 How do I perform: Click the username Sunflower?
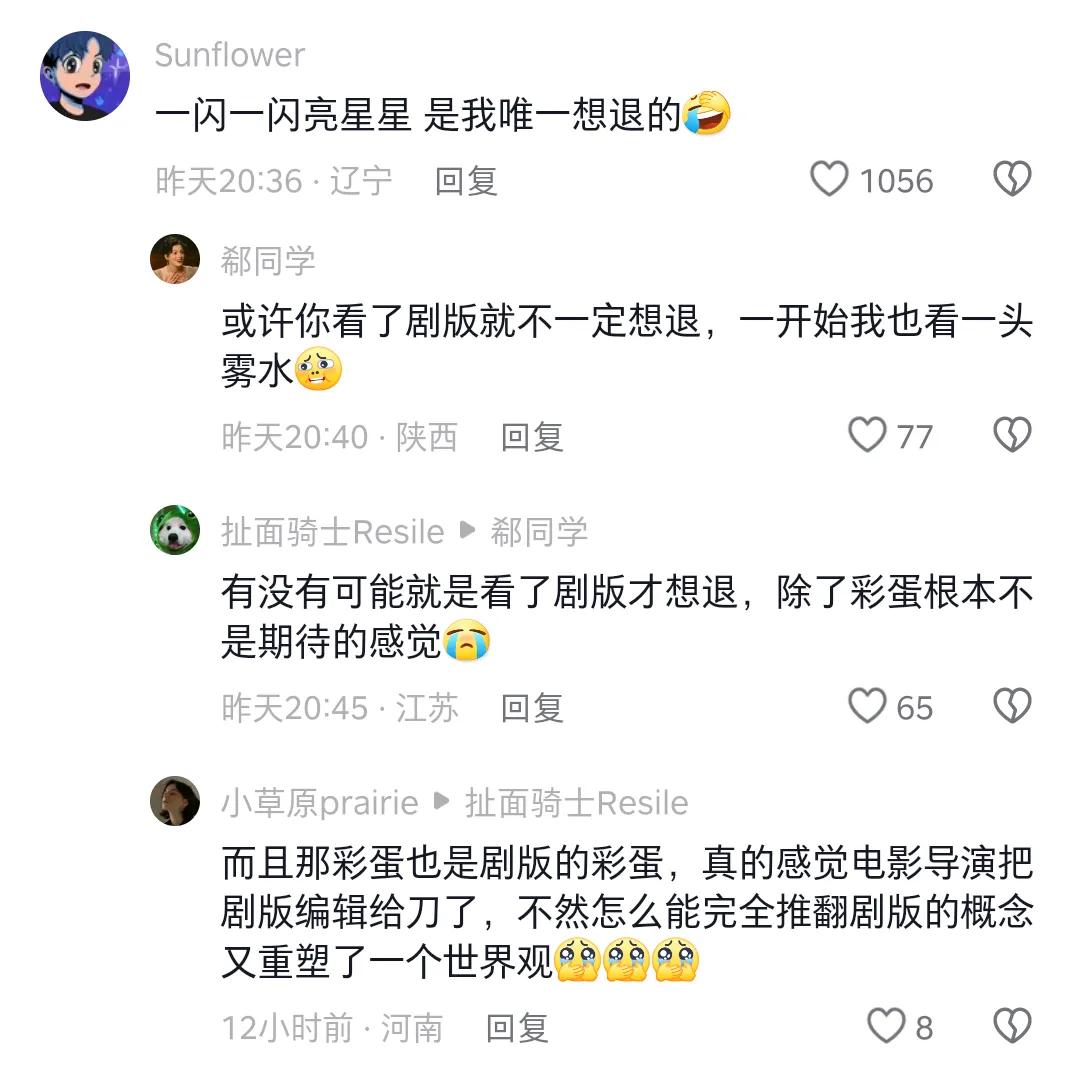coord(229,56)
